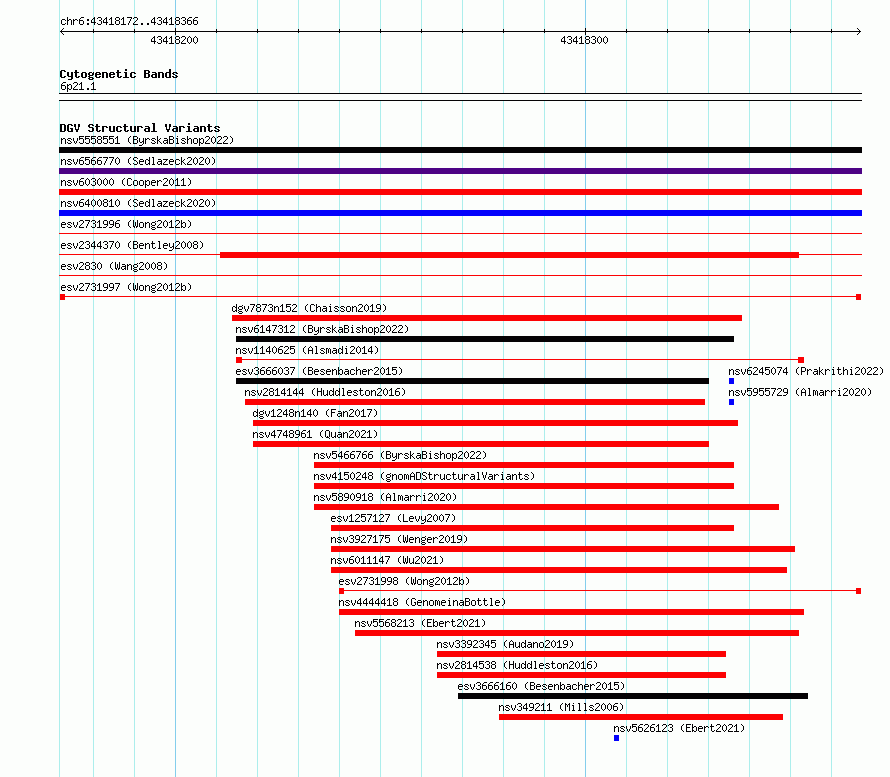This screenshot has height=777, width=890.
Task: Click the nsv6011147 (Wu2021) label
Action: point(387,560)
